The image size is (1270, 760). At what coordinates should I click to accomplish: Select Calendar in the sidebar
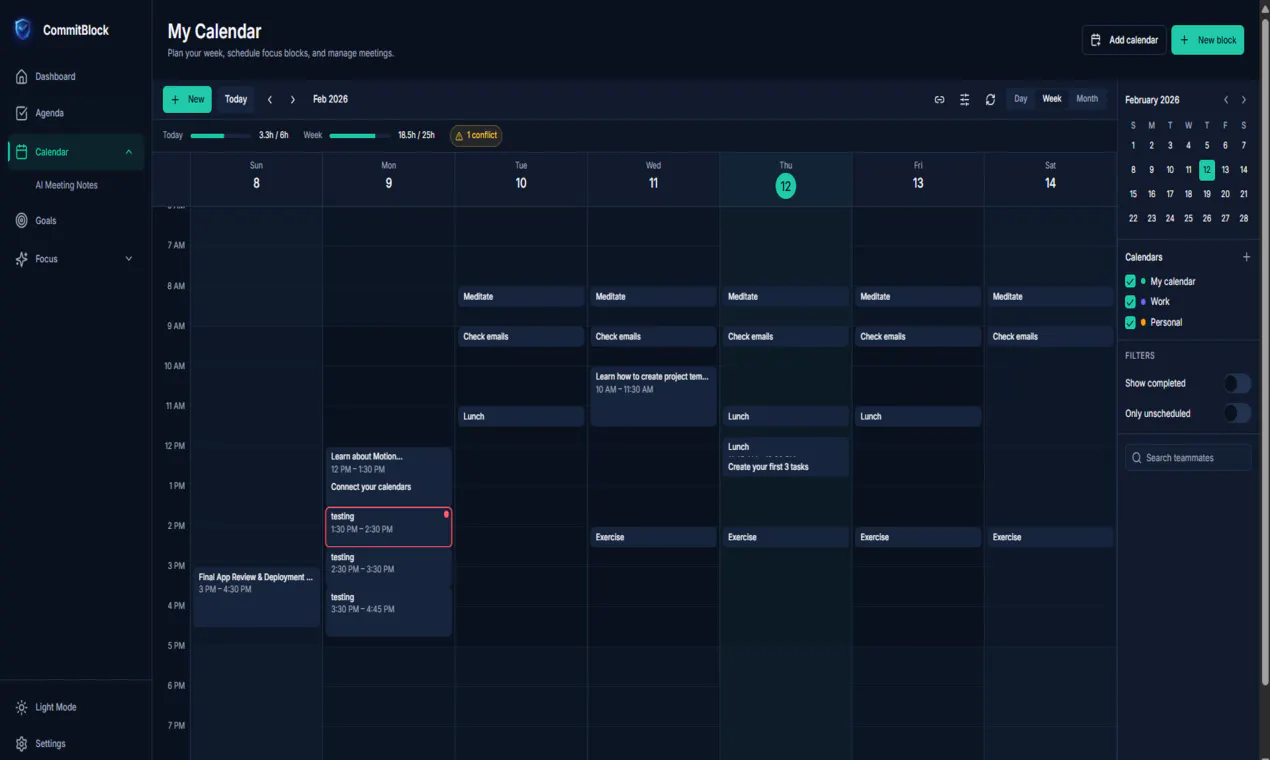click(x=75, y=152)
